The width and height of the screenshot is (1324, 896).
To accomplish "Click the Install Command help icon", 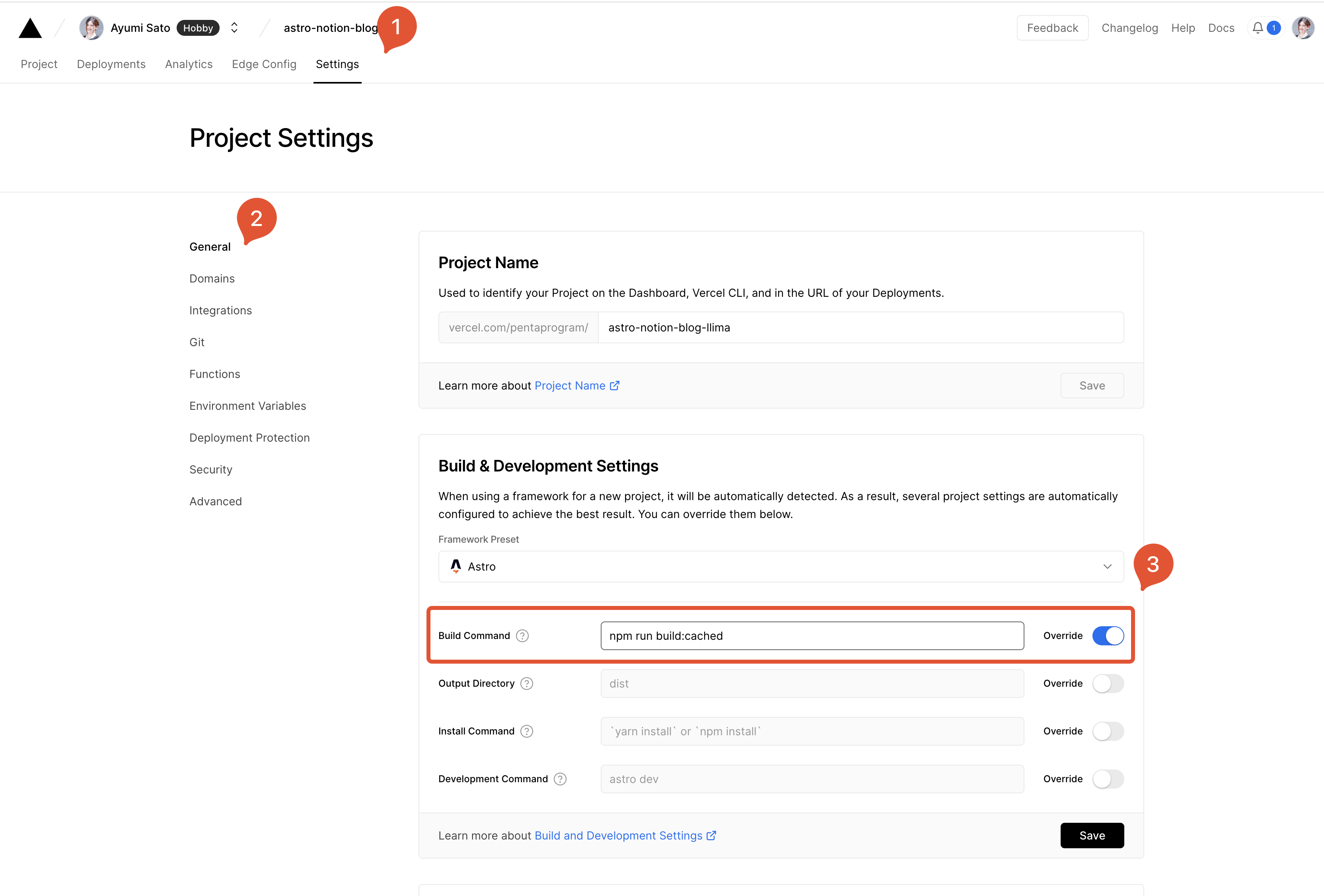I will (526, 731).
